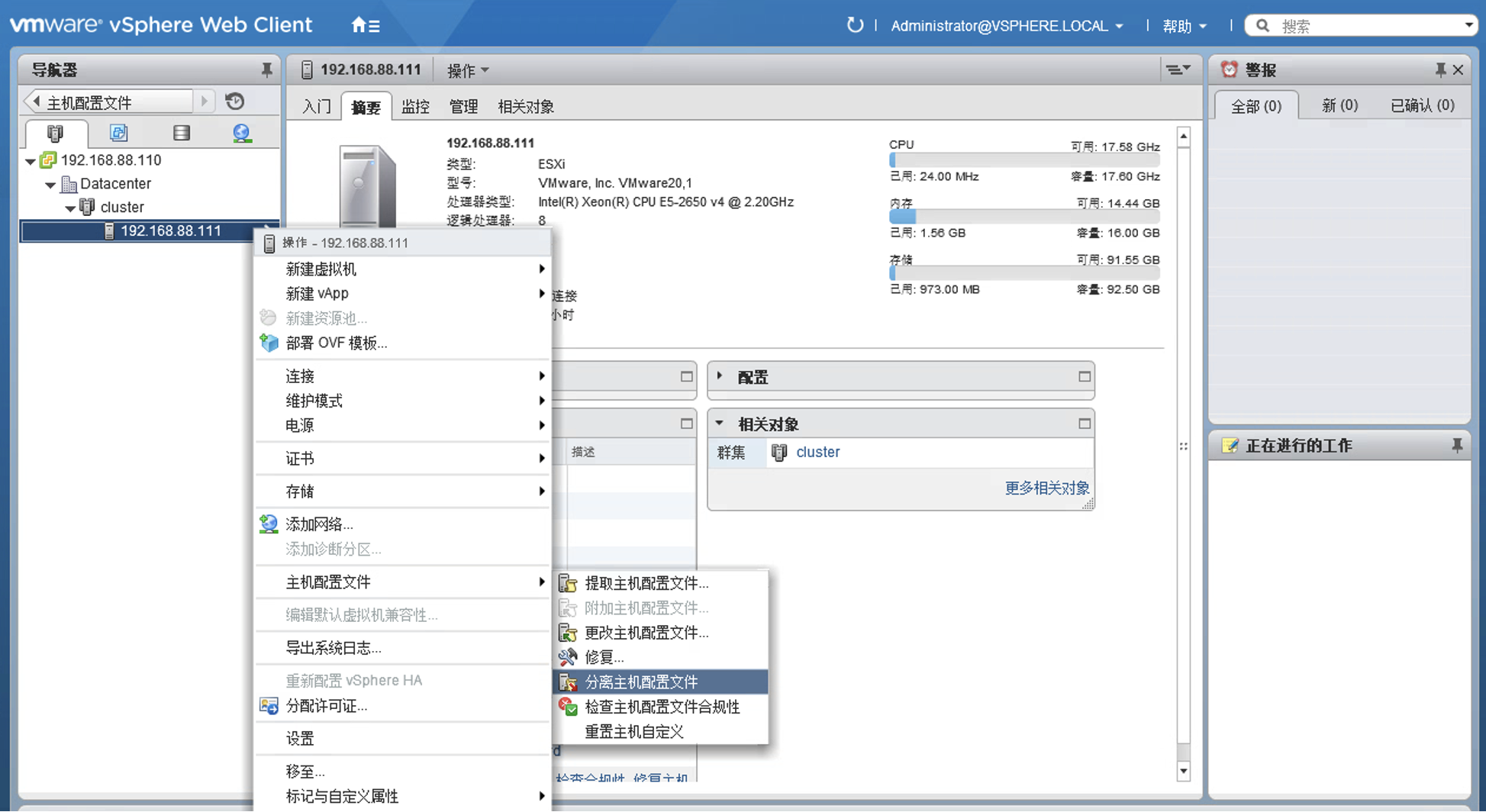Collapse the 相关对象 panel

[x=720, y=423]
